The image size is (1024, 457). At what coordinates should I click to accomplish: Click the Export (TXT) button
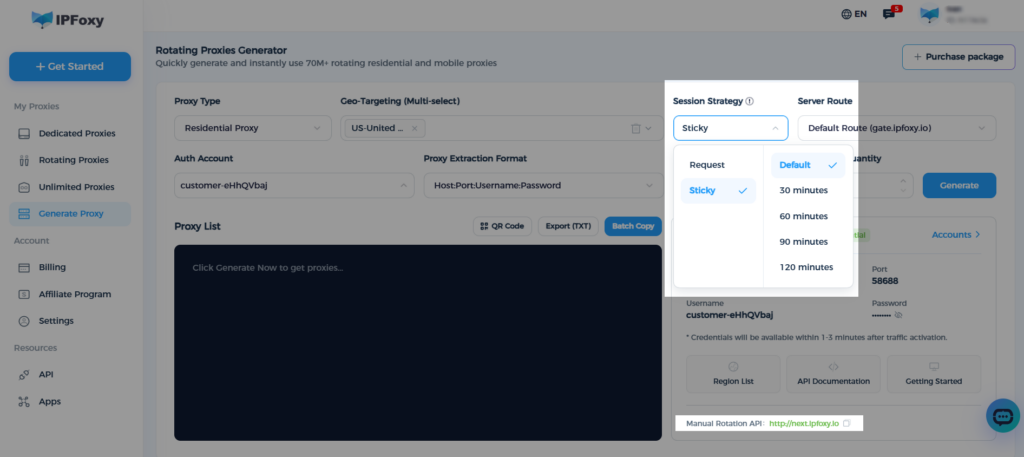568,227
